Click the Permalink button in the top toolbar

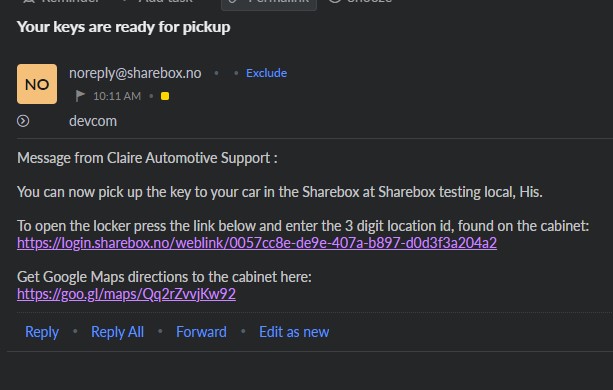coord(269,3)
